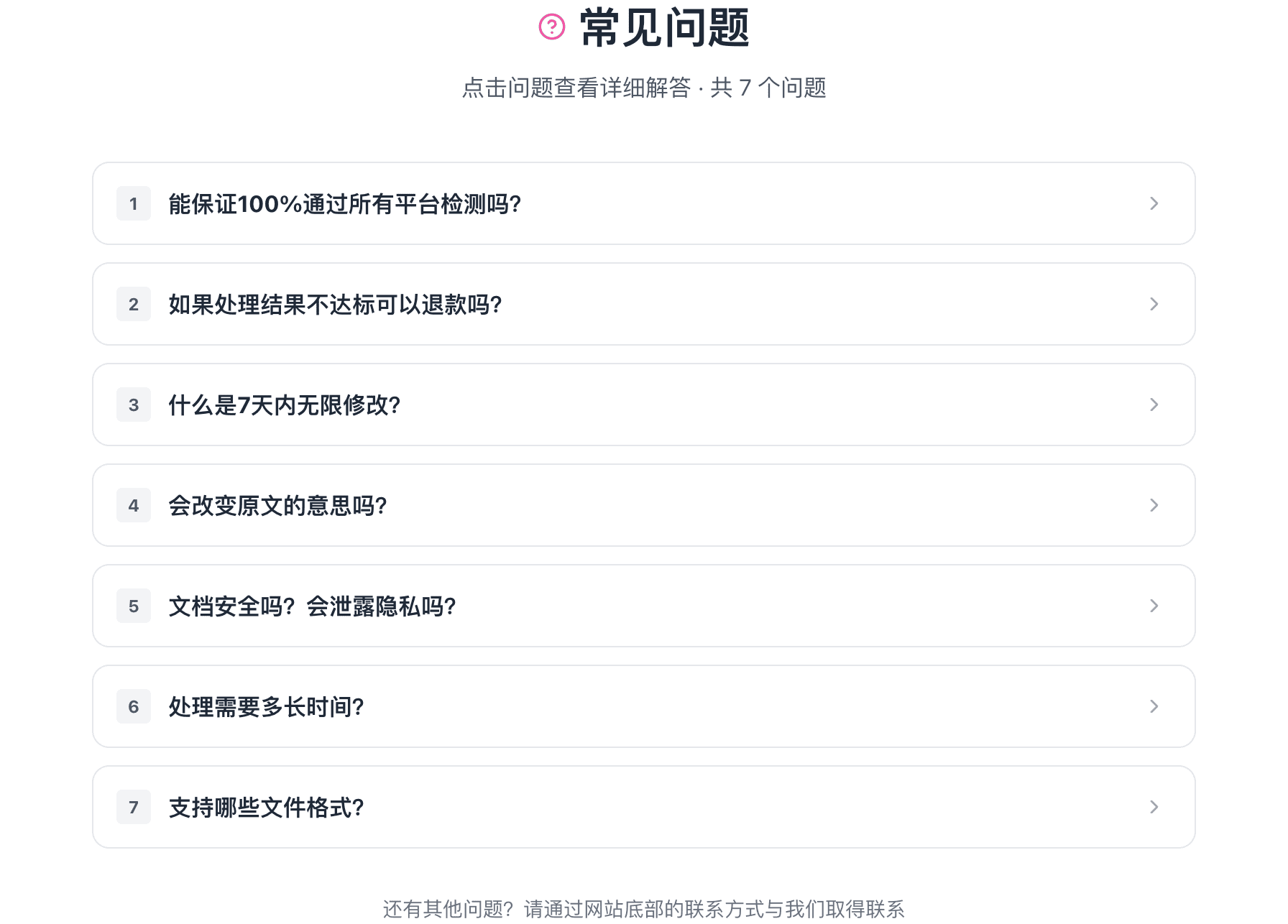The height and width of the screenshot is (924, 1288).
Task: Click chevron on 会改变原文的意思吗 row
Action: 1155,505
